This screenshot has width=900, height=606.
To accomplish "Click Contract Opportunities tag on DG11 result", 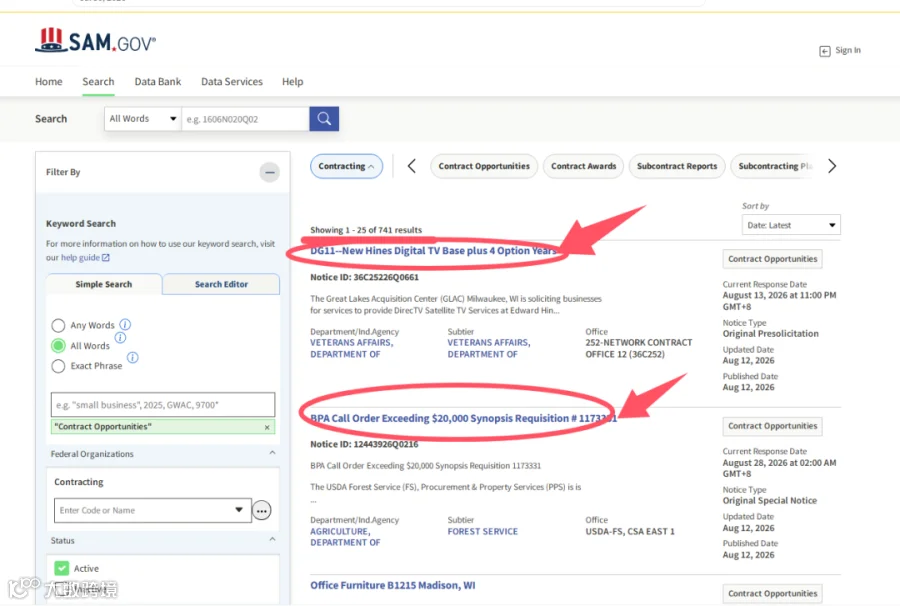I will (773, 259).
